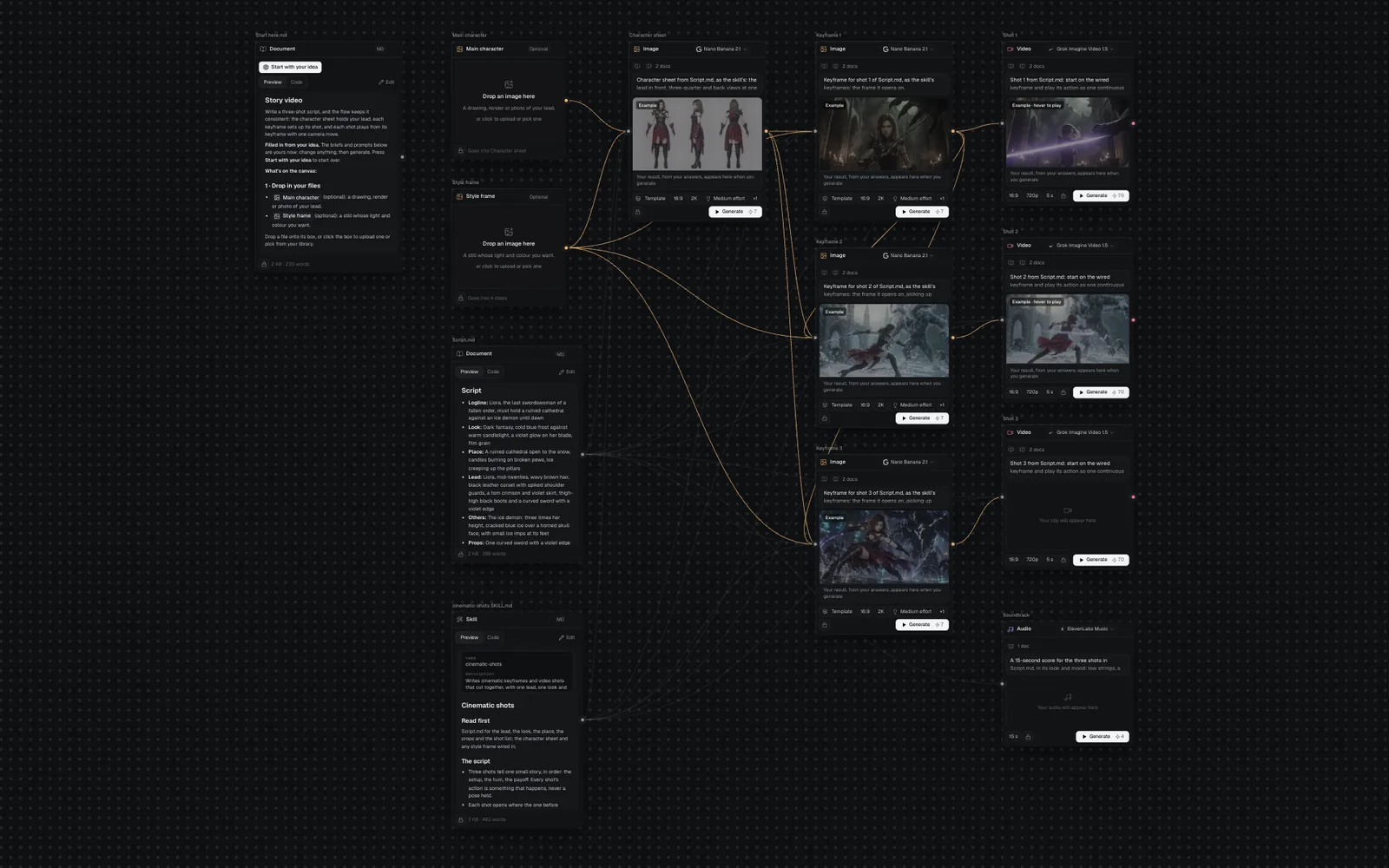1389x868 pixels.
Task: Click Generate in the Soundtrack node
Action: click(1103, 737)
